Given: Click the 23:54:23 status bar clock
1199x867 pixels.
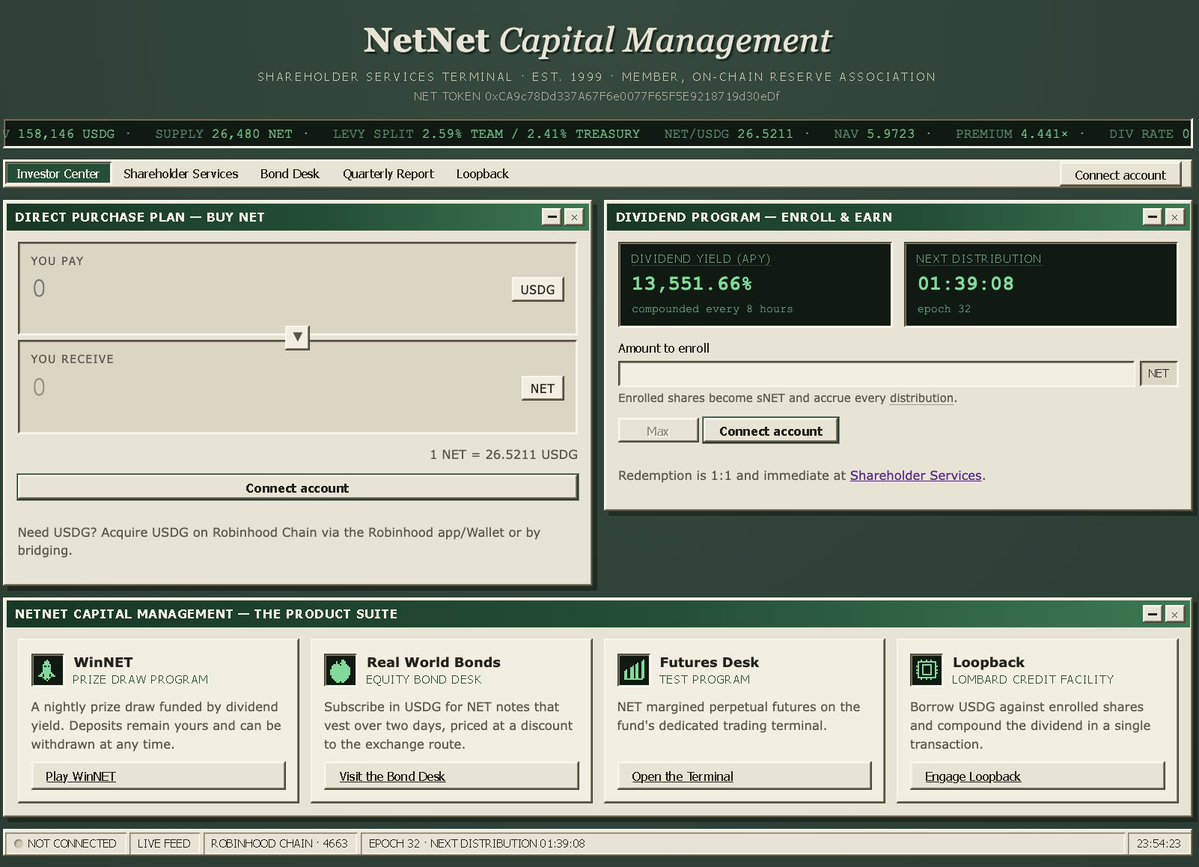Looking at the screenshot, I should coord(1158,843).
